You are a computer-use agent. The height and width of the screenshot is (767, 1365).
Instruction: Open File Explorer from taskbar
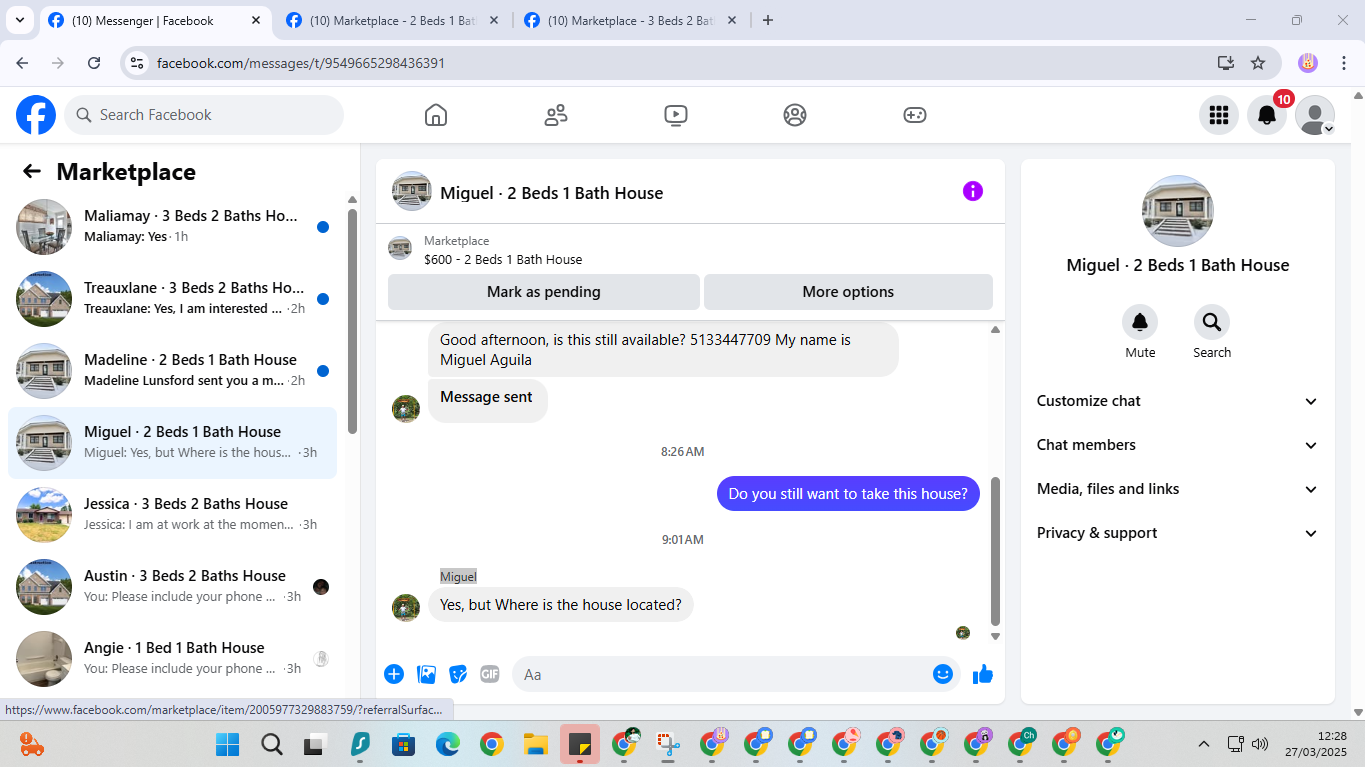click(535, 744)
